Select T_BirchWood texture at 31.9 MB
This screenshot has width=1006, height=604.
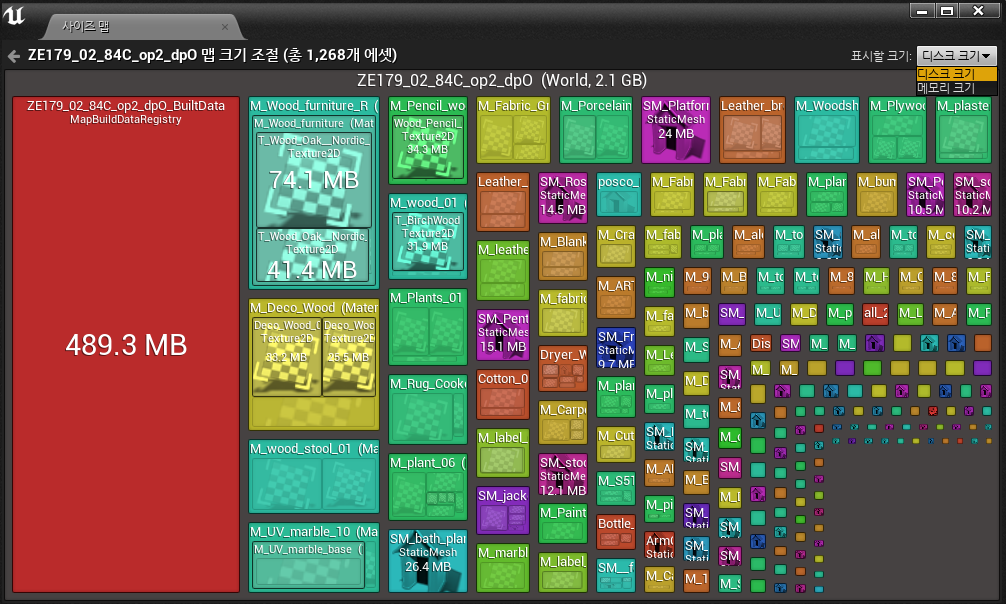(x=428, y=241)
